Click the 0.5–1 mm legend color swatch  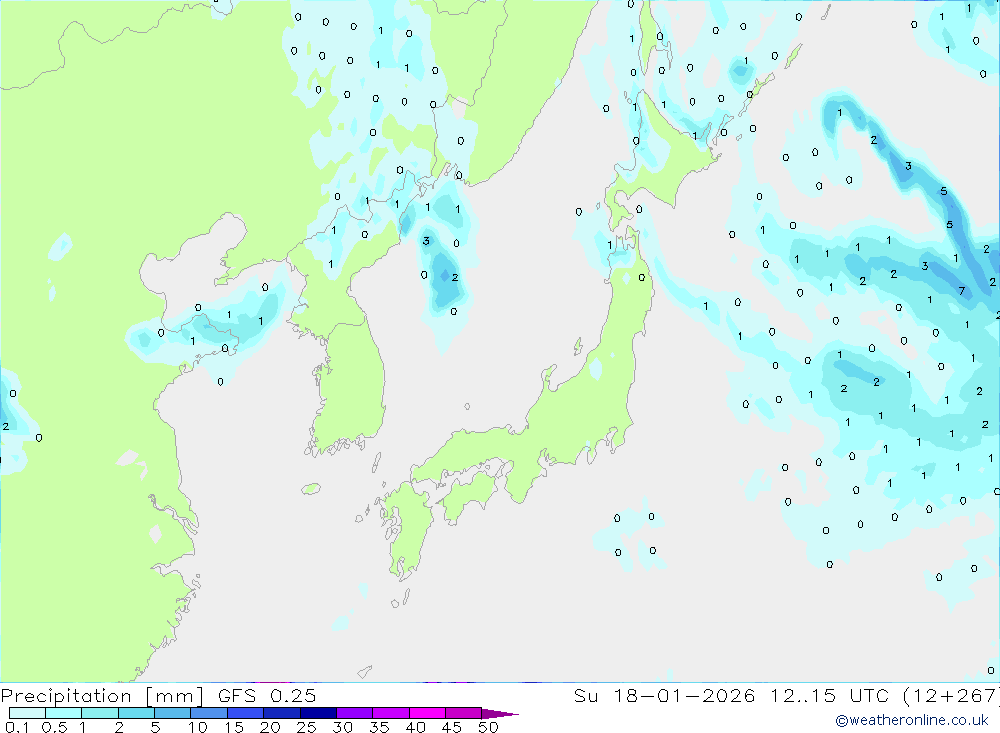(63, 713)
